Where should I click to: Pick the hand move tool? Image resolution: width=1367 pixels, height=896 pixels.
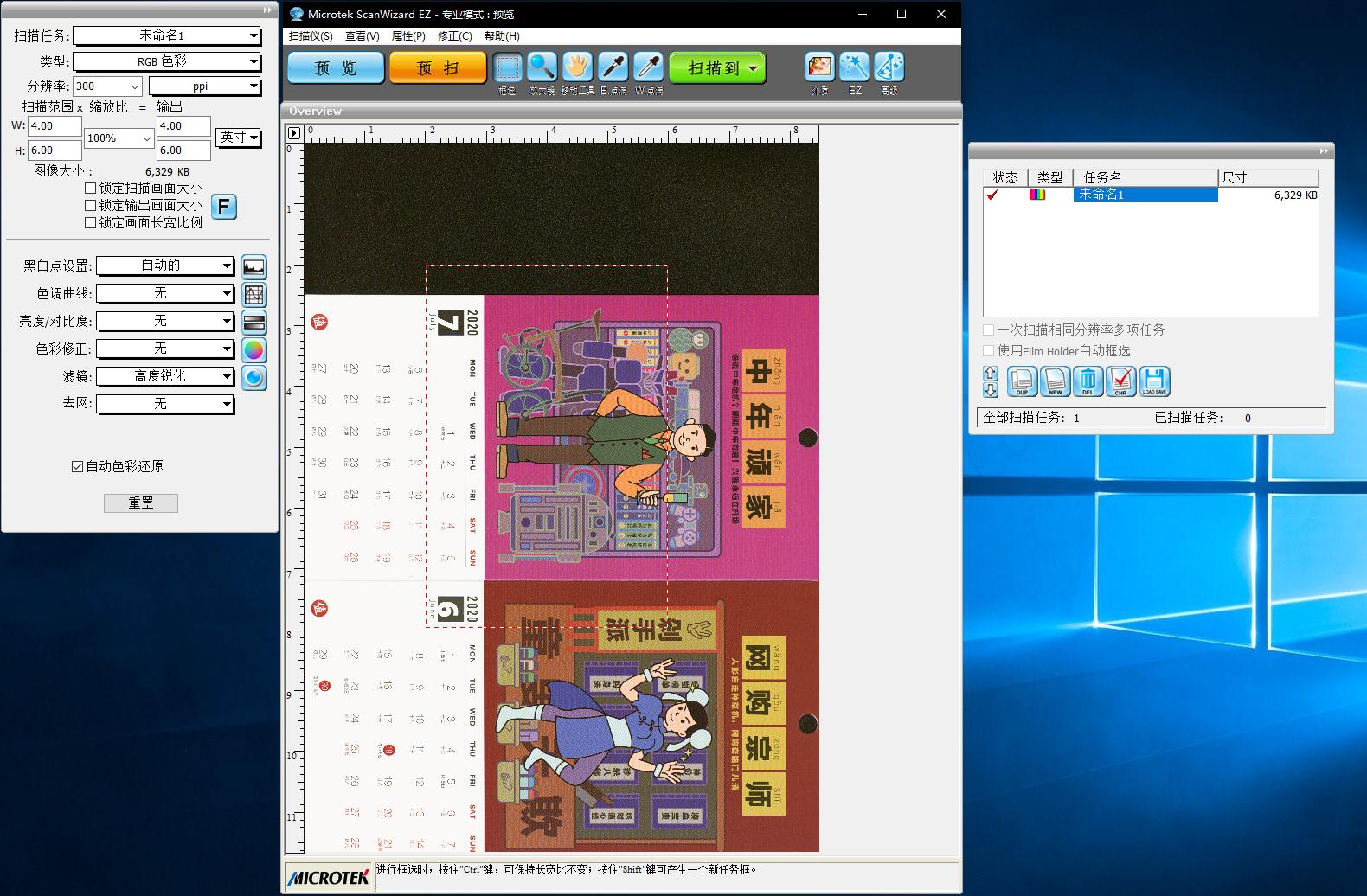point(577,67)
